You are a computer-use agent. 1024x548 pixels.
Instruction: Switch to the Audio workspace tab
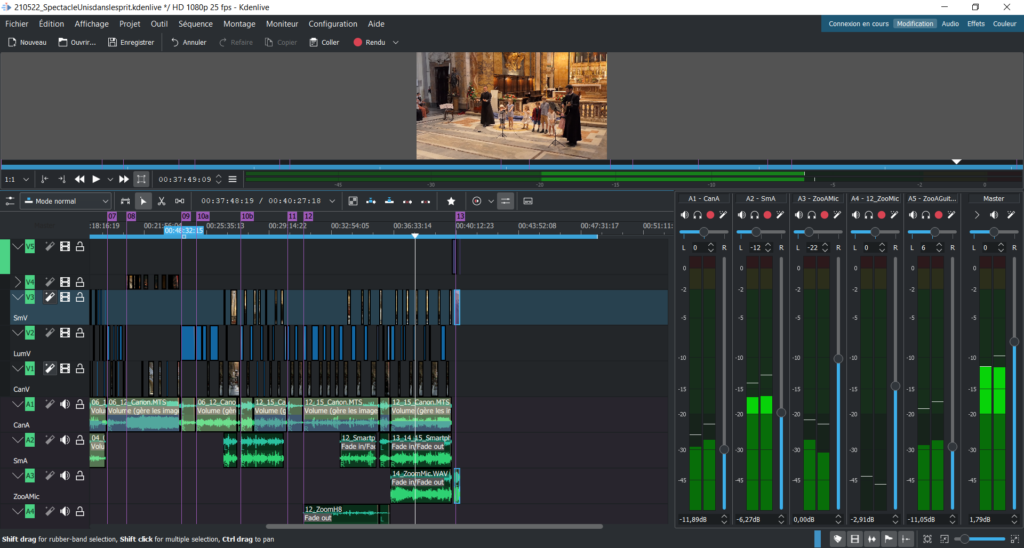point(950,24)
